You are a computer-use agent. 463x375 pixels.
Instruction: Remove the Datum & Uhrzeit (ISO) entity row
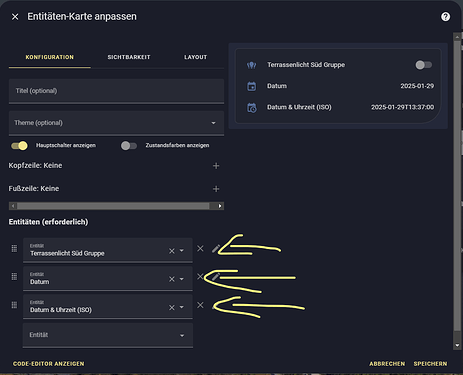[200, 305]
